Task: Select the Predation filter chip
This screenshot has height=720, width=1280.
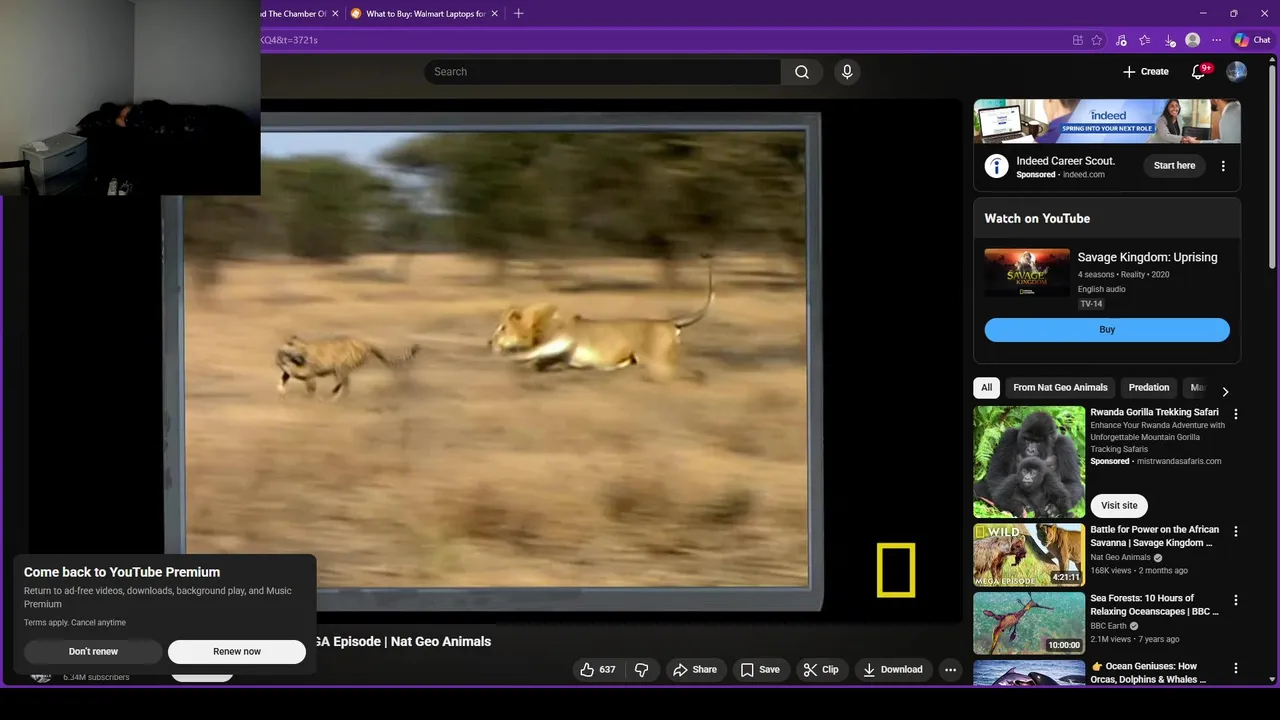Action: [1149, 388]
